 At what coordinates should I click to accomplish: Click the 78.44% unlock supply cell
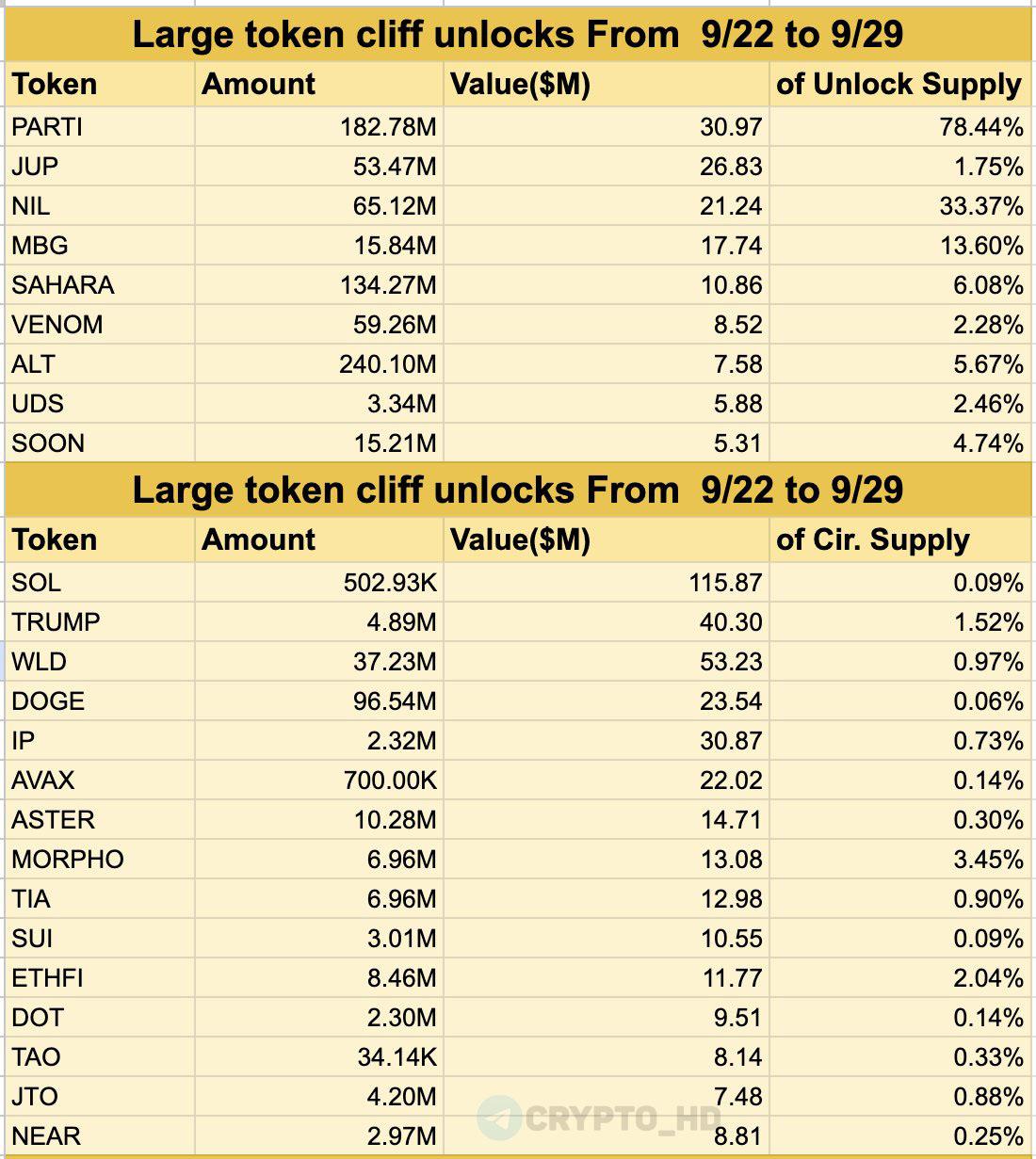[x=899, y=126]
